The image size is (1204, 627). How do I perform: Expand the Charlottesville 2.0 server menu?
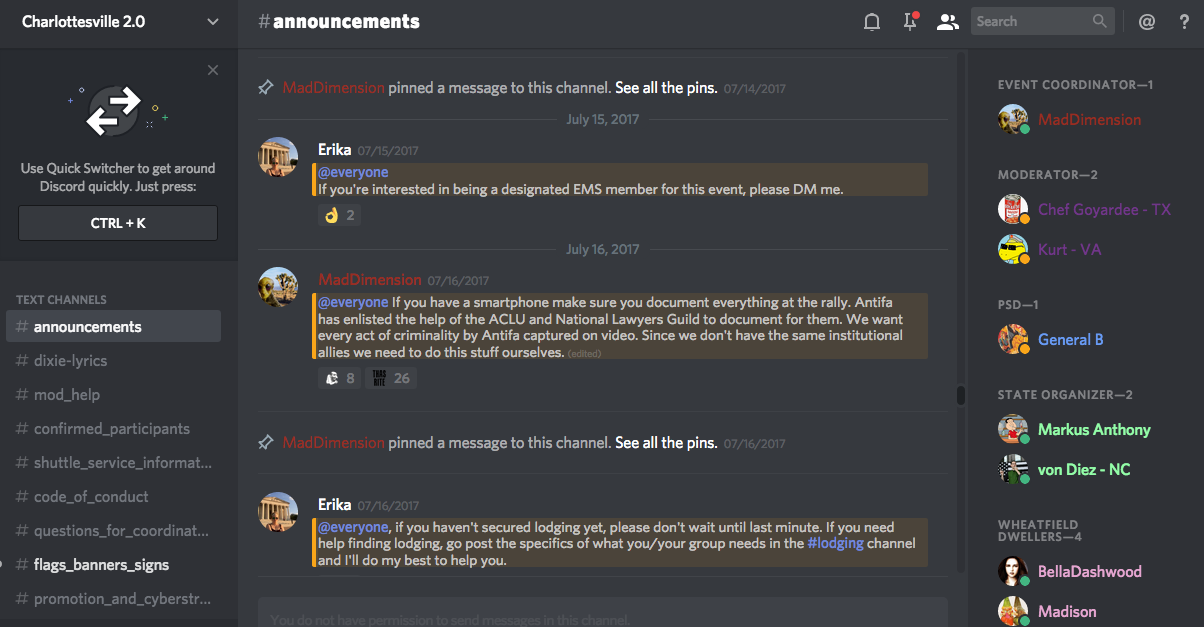click(212, 21)
